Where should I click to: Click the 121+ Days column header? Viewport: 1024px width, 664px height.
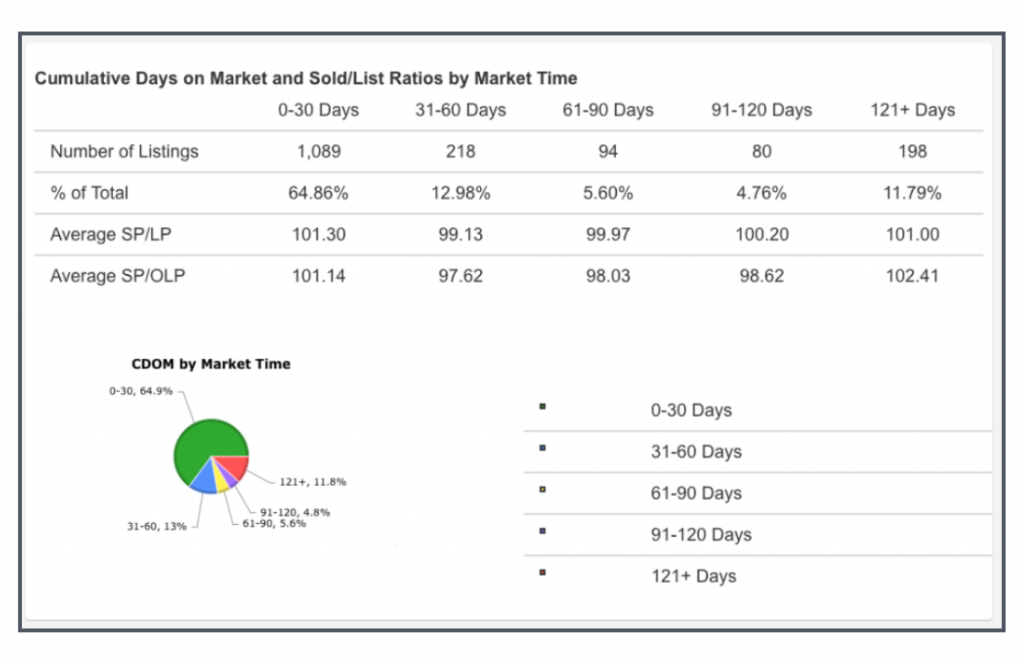[x=912, y=110]
